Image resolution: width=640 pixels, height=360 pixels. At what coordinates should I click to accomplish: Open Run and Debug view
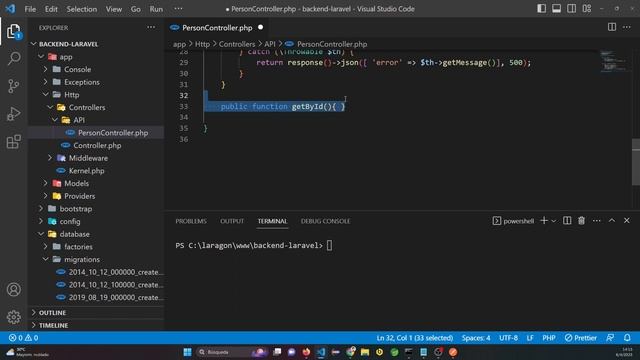point(13,114)
